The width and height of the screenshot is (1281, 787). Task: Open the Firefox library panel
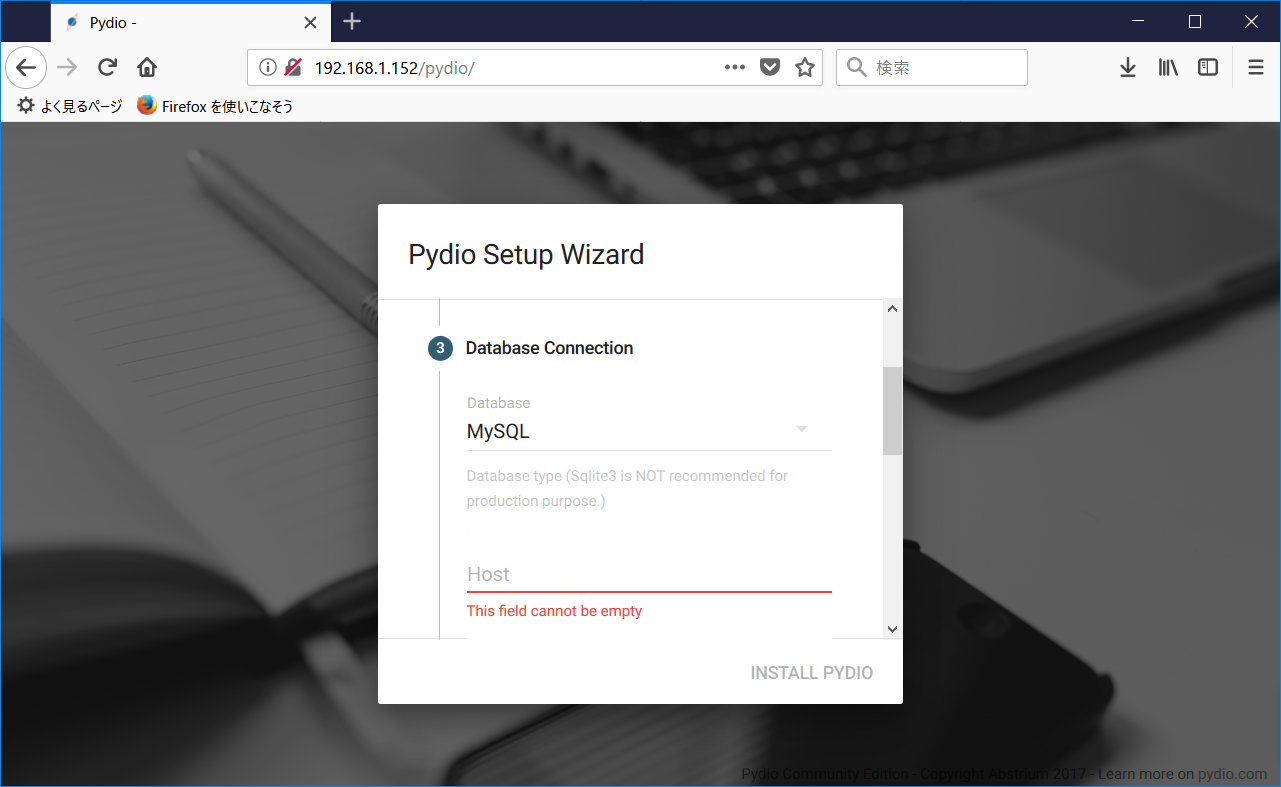(1167, 67)
